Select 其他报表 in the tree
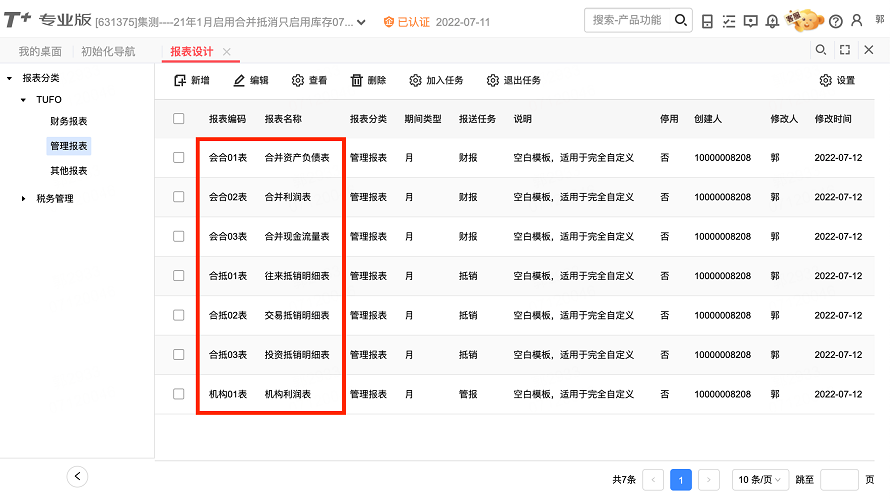The width and height of the screenshot is (890, 499). (x=69, y=170)
